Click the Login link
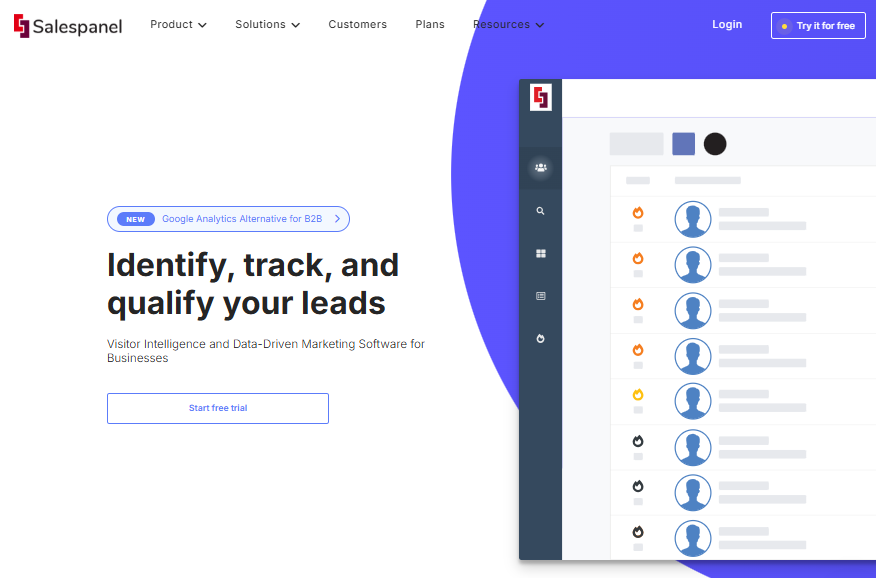Viewport: 876px width, 578px height. pyautogui.click(x=727, y=24)
